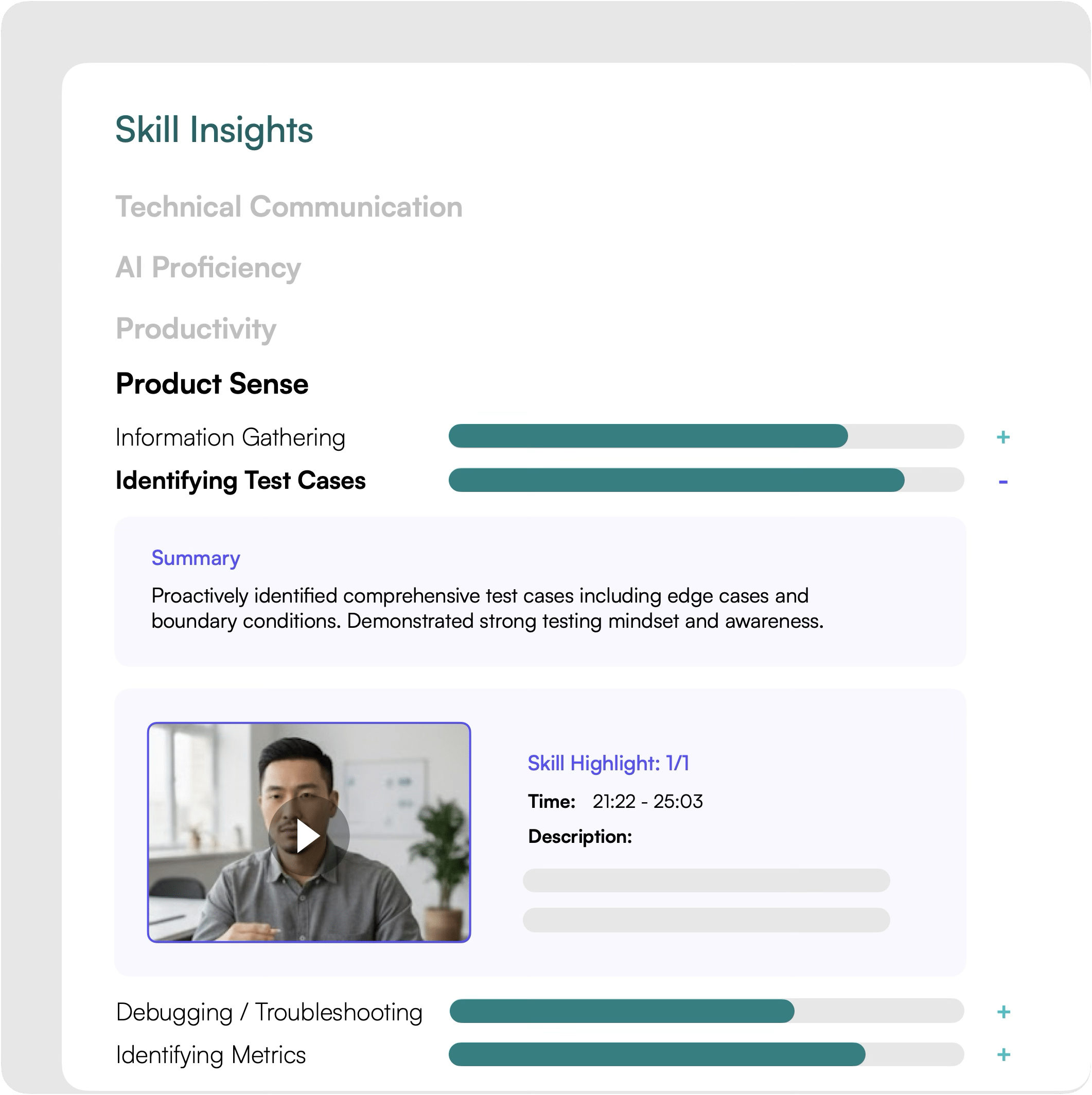Screen dimensions: 1092x1095
Task: Click the Debugging / Troubleshooting label
Action: (x=269, y=1012)
